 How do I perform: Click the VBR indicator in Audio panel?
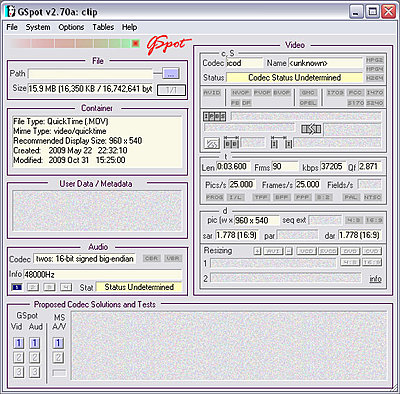(173, 258)
